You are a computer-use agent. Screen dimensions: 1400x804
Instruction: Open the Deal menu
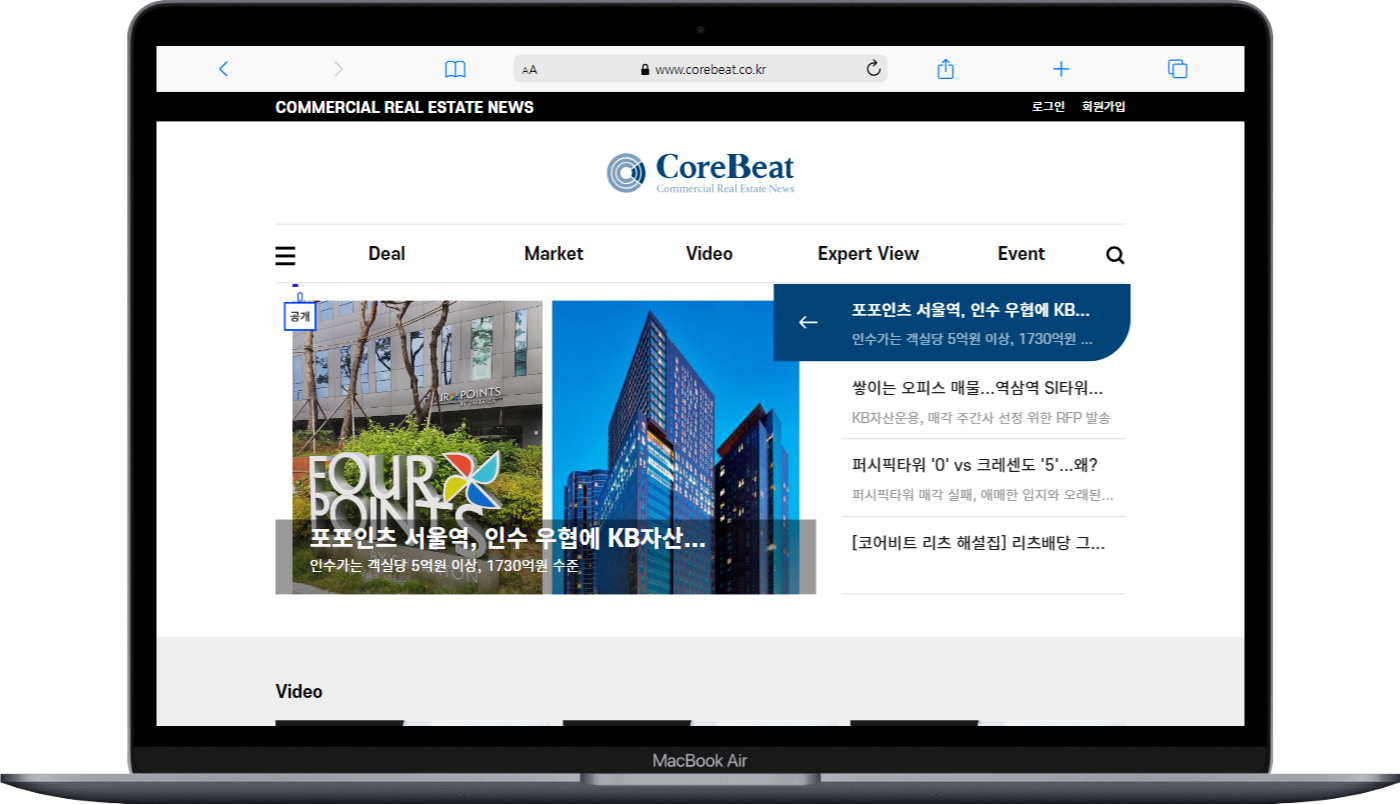[x=386, y=254]
